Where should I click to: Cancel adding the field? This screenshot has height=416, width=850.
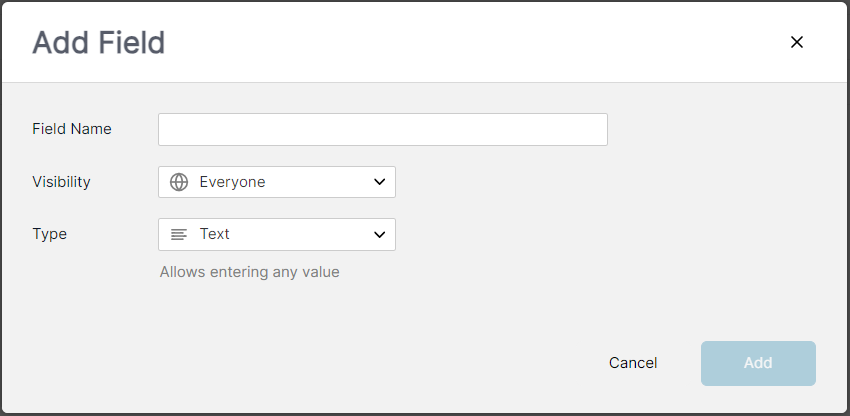(x=633, y=363)
